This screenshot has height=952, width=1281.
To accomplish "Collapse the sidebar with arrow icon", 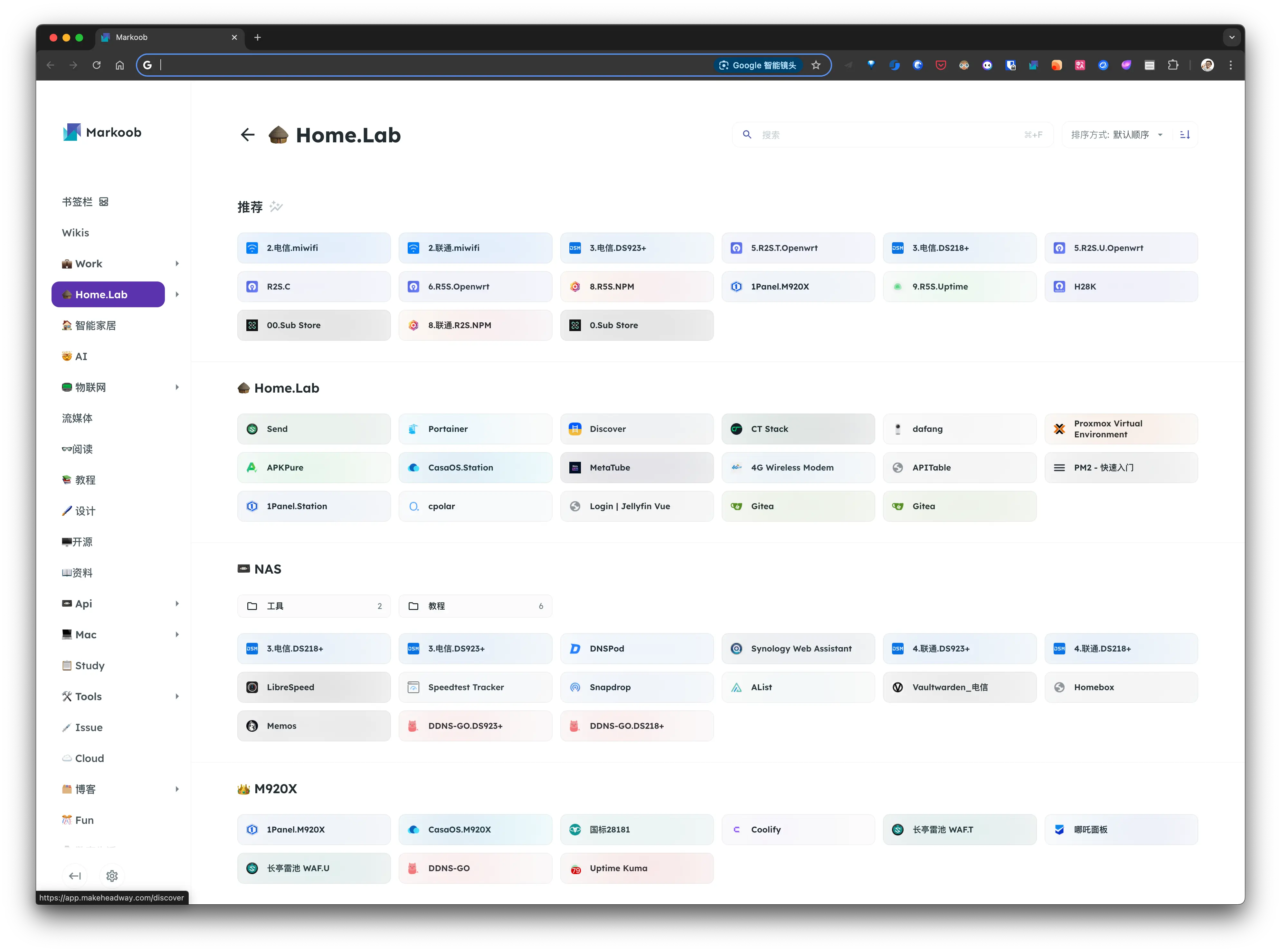I will [x=75, y=876].
